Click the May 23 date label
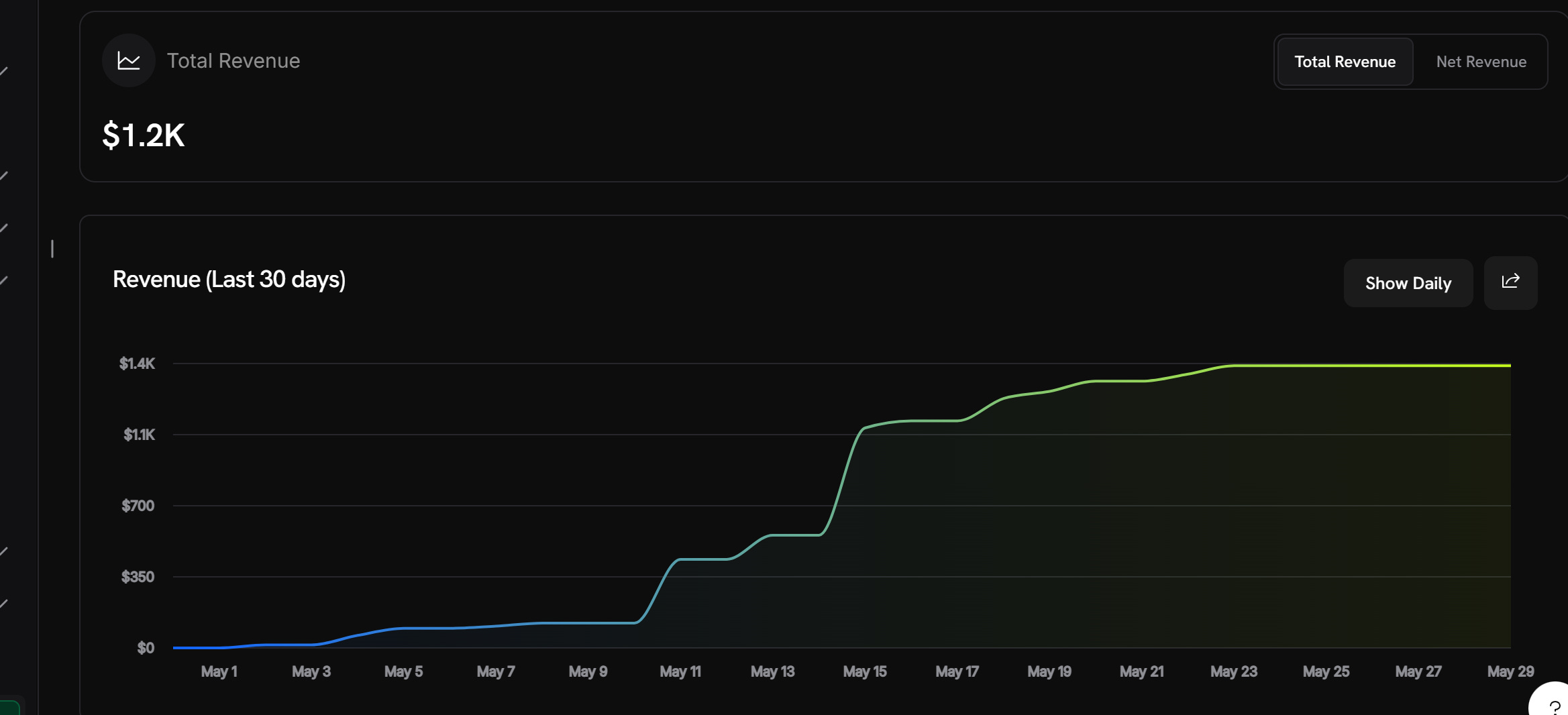Viewport: 1568px width, 715px height. point(1233,671)
